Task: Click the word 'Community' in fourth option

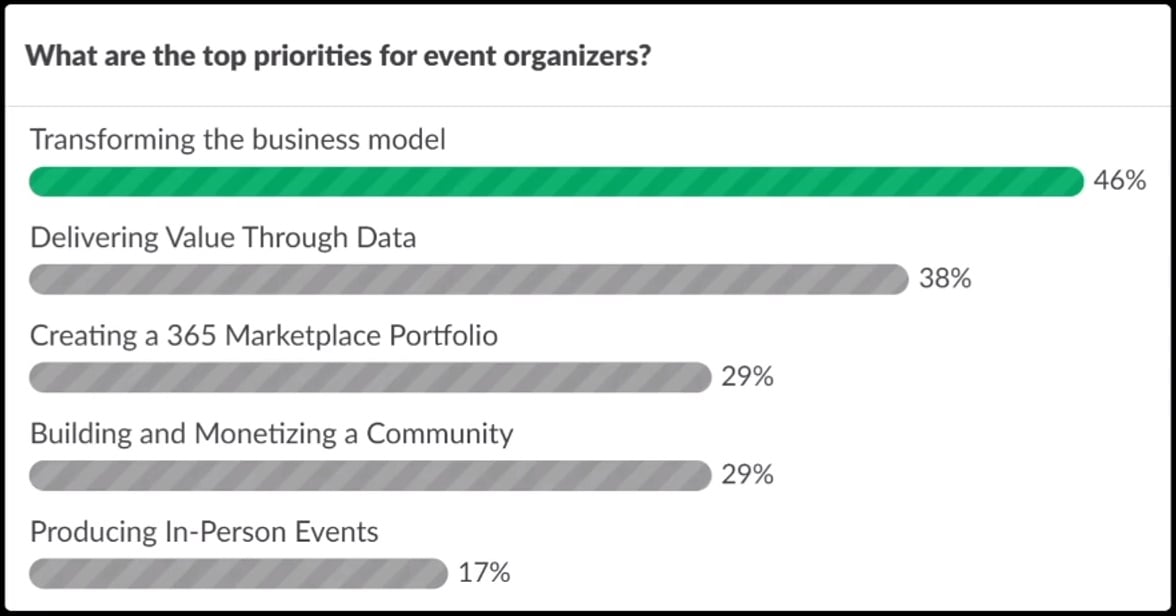Action: (440, 434)
